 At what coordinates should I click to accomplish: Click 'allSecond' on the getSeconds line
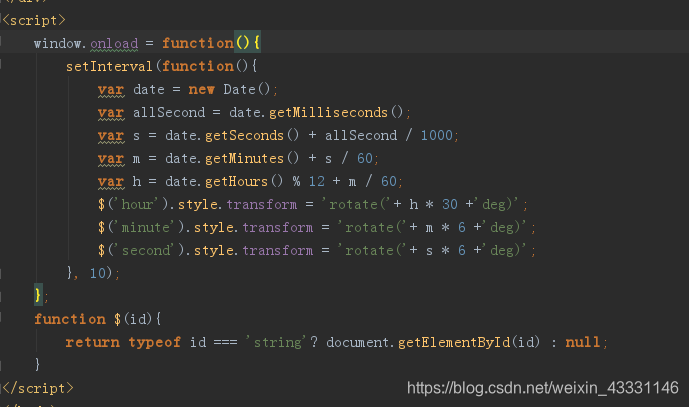[361, 135]
